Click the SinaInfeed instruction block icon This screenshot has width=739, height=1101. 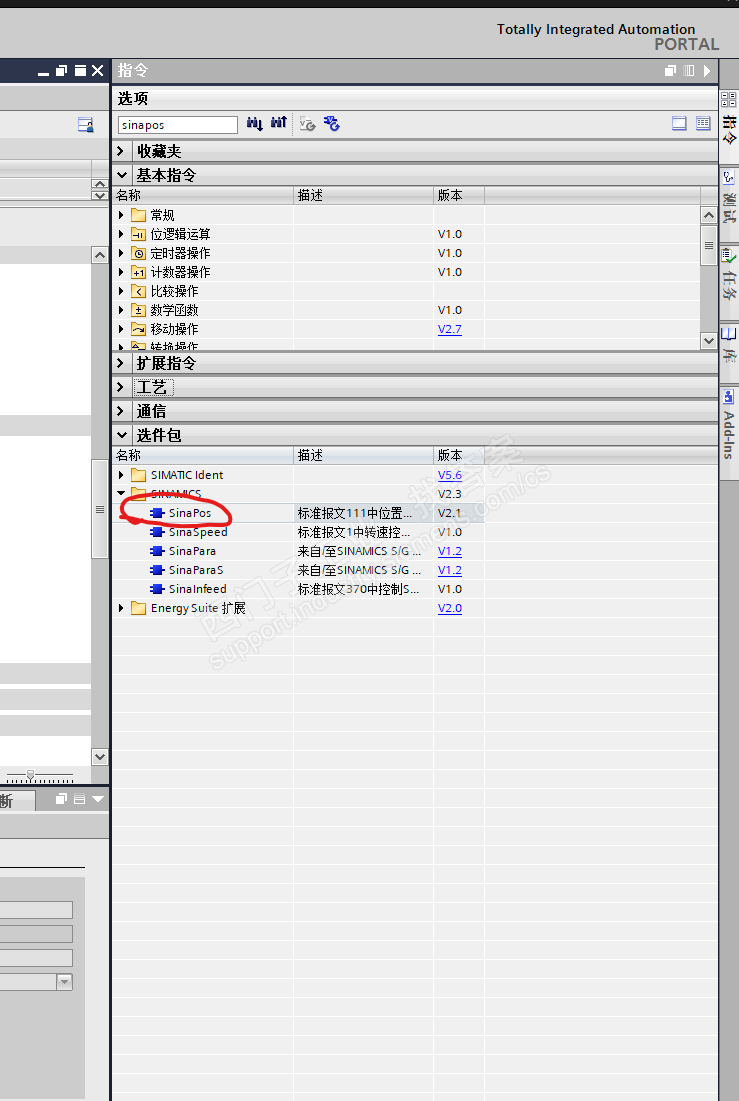tap(157, 589)
